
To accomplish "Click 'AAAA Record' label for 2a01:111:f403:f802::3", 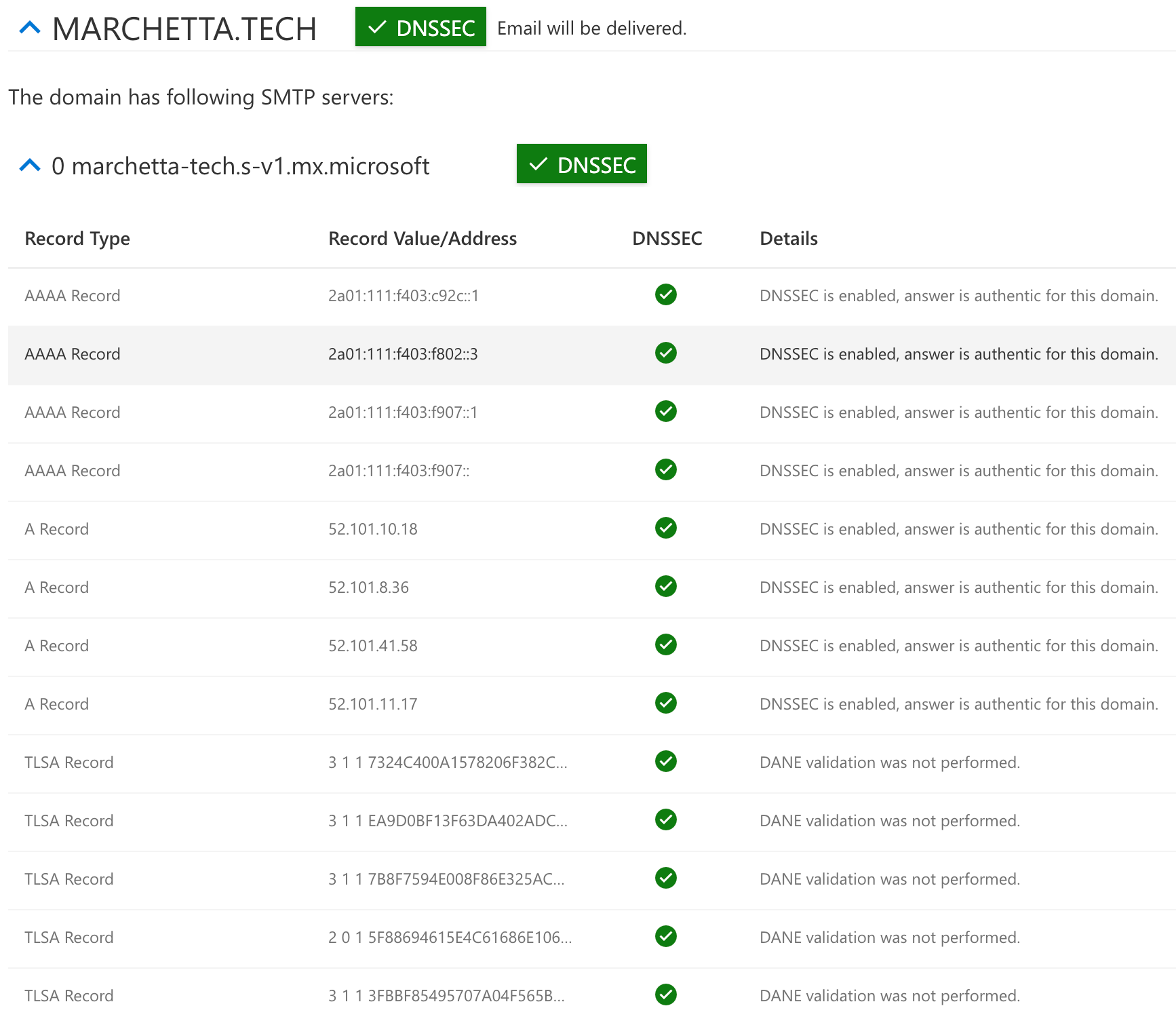I will 73,354.
